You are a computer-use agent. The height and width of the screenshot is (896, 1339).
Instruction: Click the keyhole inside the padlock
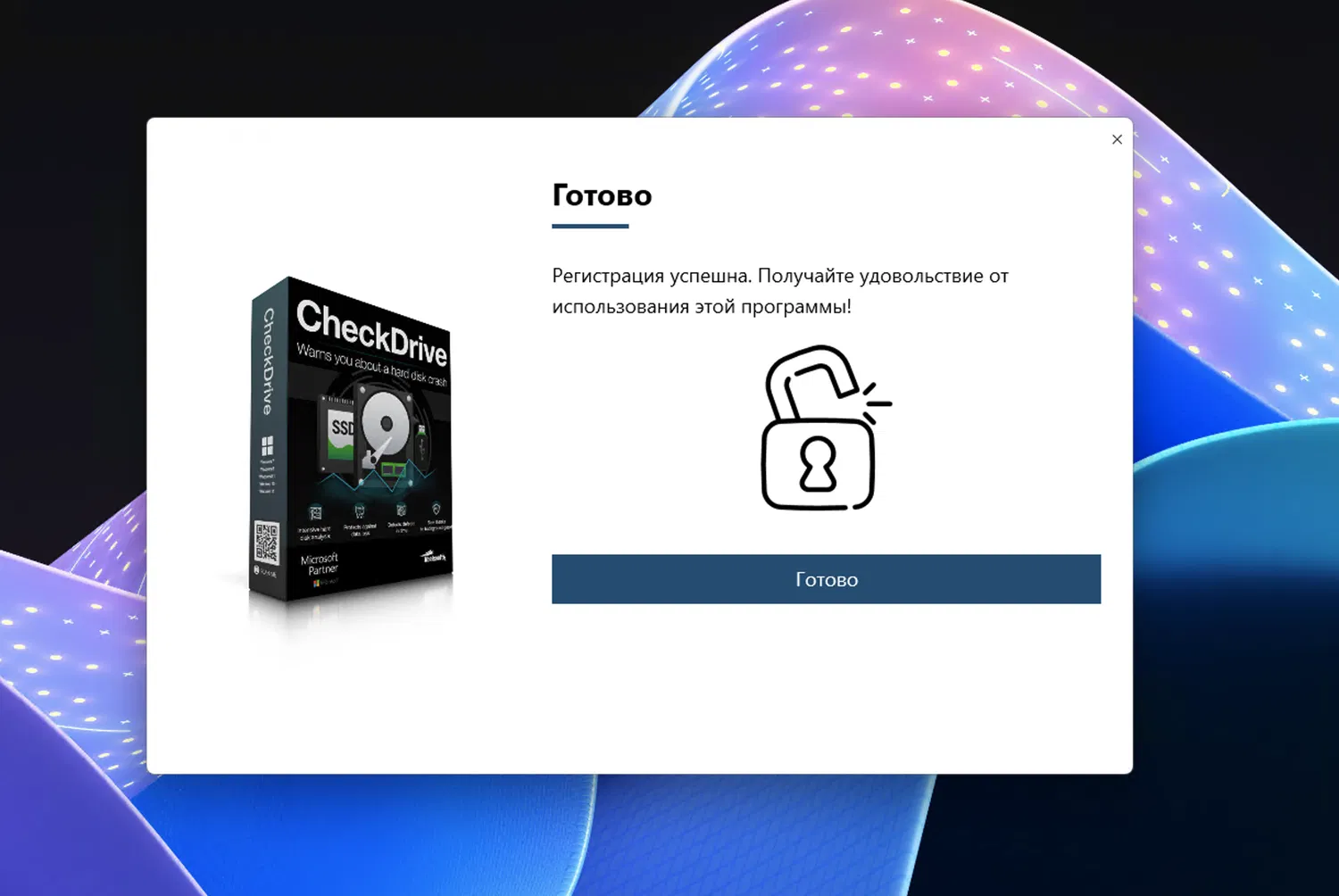click(818, 464)
